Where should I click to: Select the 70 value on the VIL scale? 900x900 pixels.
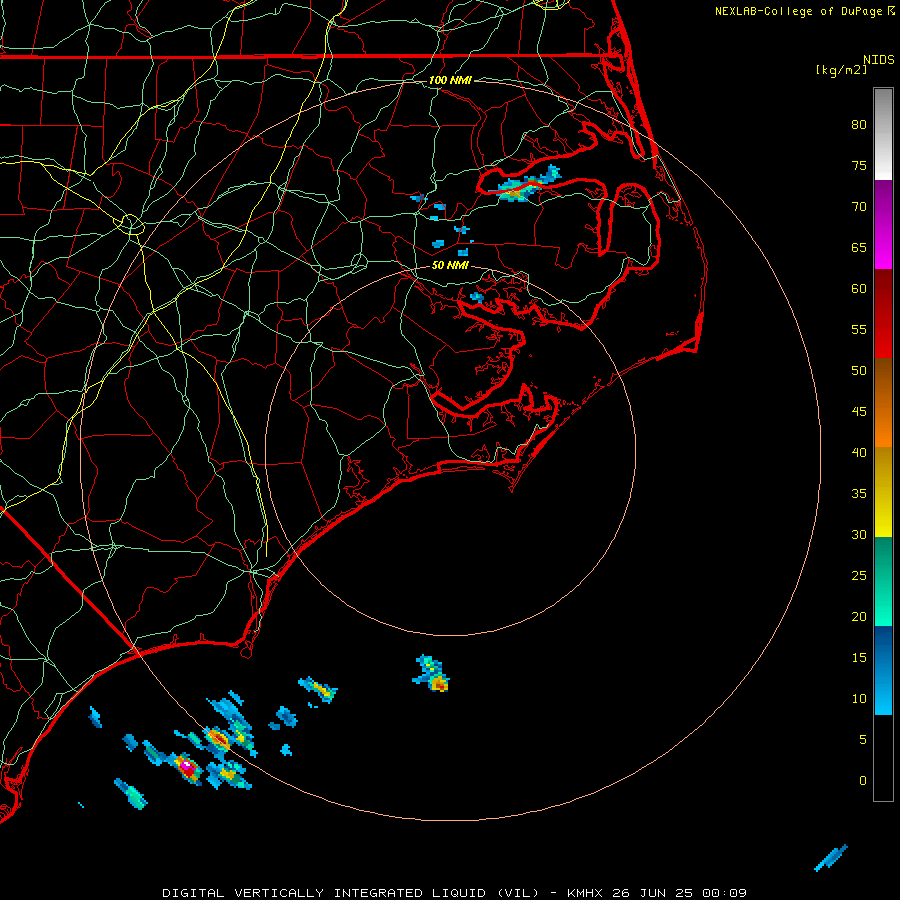click(x=859, y=207)
